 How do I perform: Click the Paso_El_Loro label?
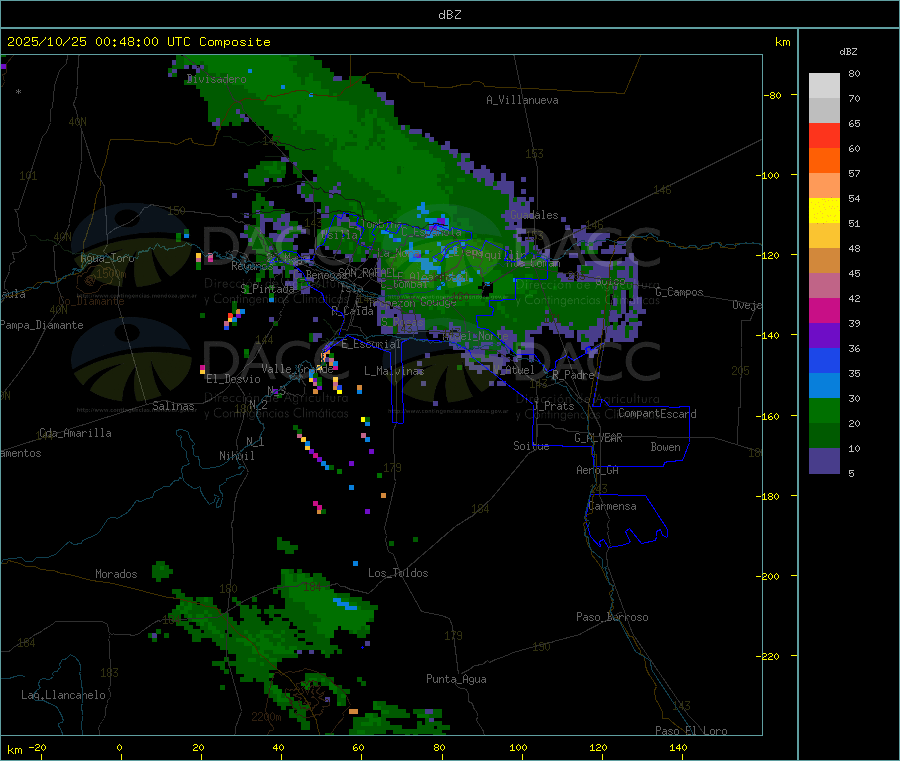coord(691,731)
